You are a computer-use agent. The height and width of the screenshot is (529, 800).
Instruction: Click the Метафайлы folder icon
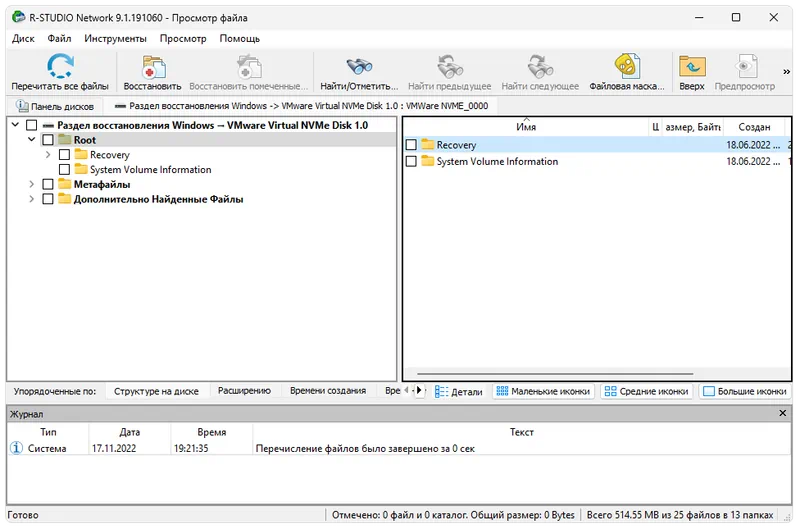pos(64,184)
